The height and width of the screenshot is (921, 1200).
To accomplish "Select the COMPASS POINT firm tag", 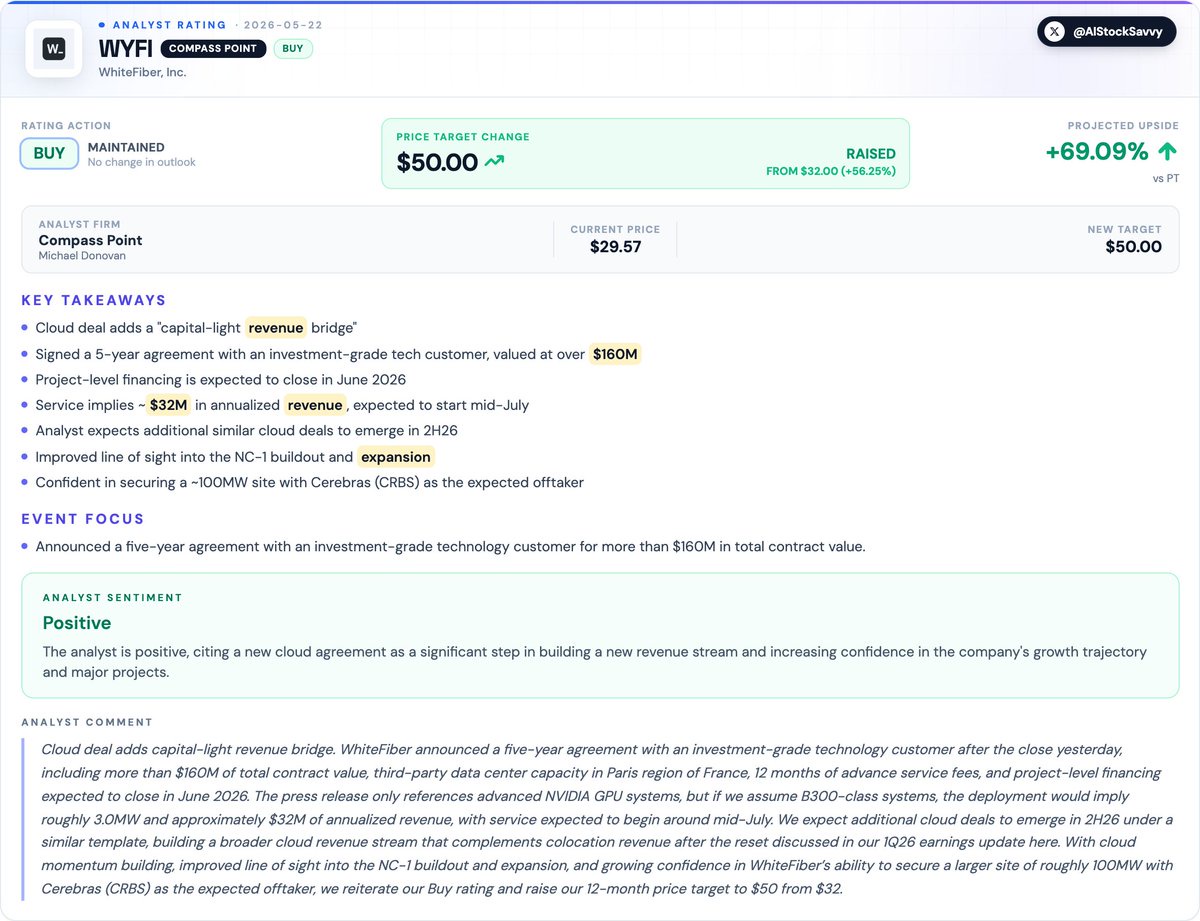I will pos(213,48).
